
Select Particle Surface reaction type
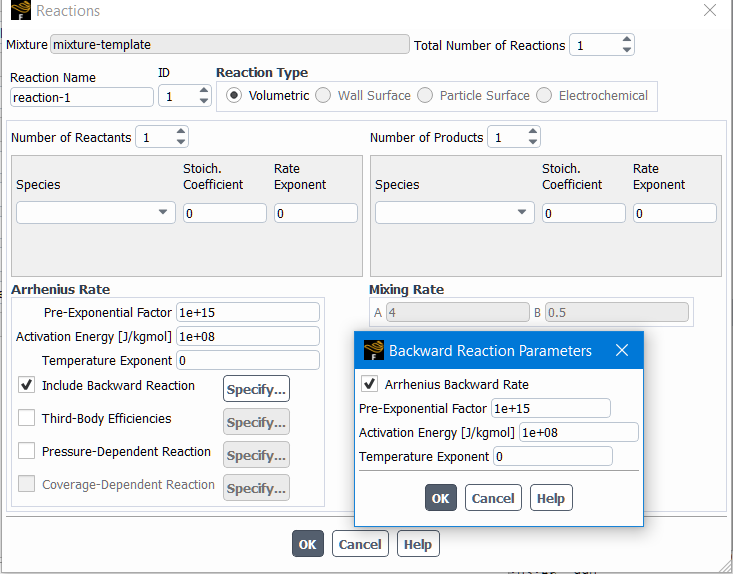(x=425, y=95)
